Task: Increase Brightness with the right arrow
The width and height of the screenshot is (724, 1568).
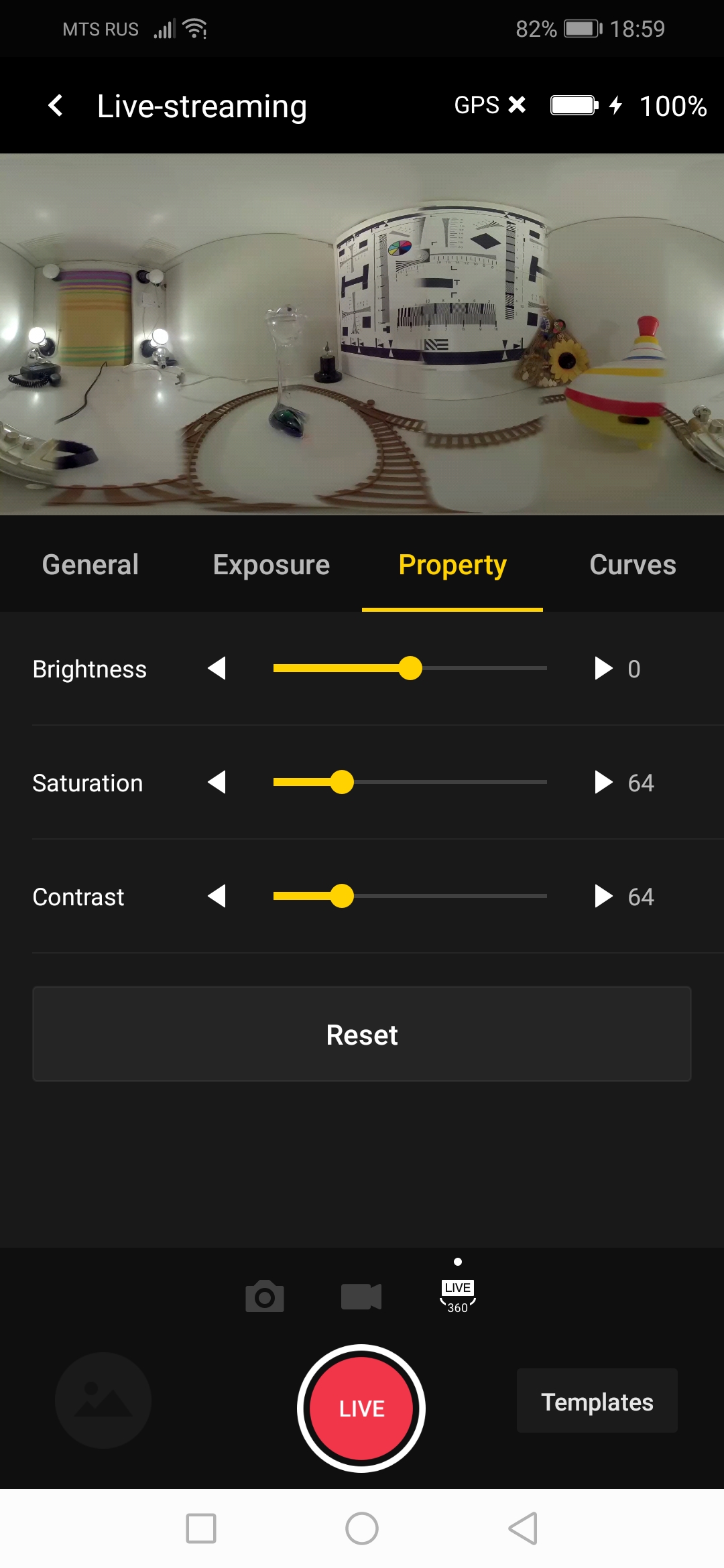Action: coord(603,668)
